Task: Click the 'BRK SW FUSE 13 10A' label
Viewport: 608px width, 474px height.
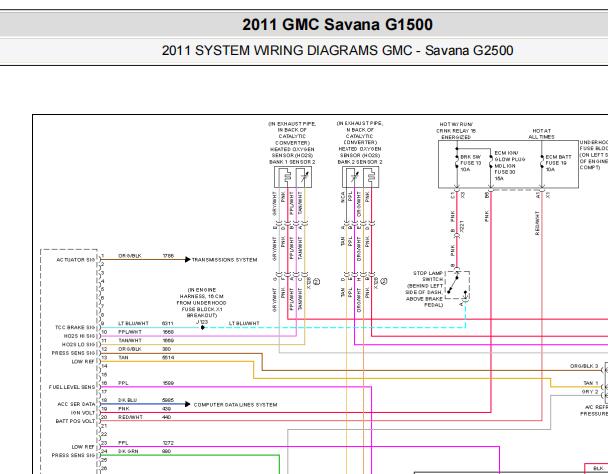Action: 470,163
